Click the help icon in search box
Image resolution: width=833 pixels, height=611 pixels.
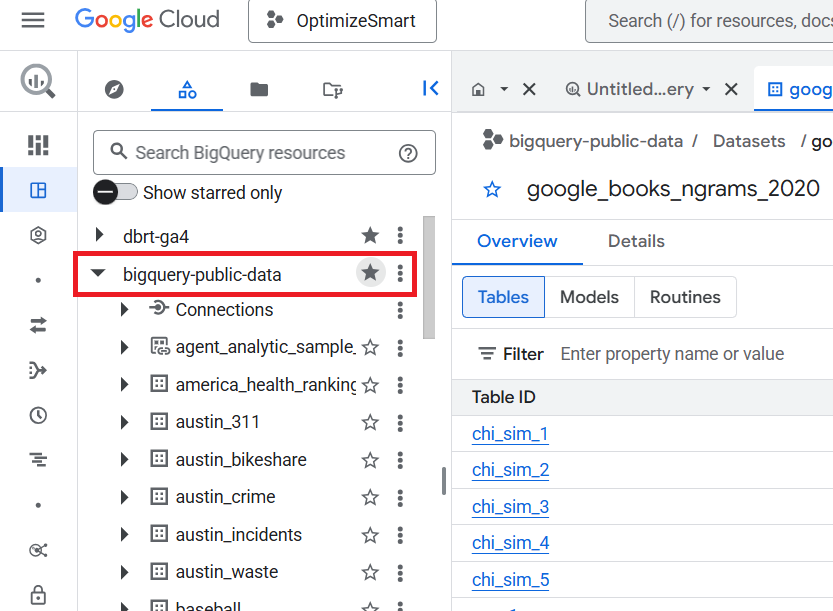point(408,153)
